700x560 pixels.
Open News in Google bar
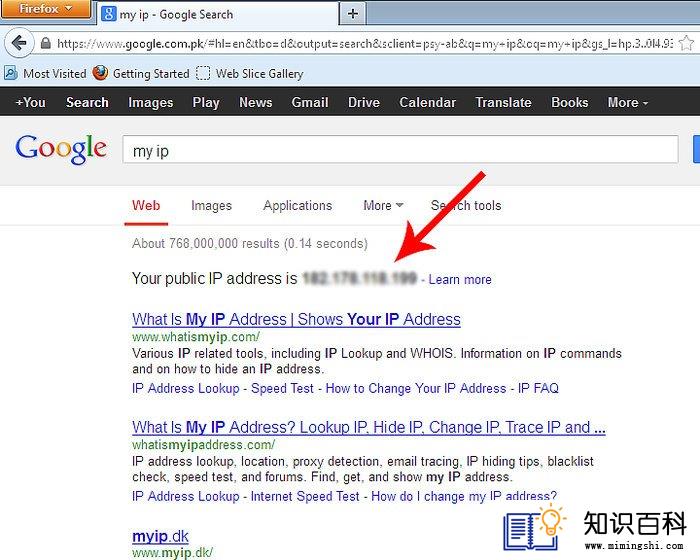point(255,102)
